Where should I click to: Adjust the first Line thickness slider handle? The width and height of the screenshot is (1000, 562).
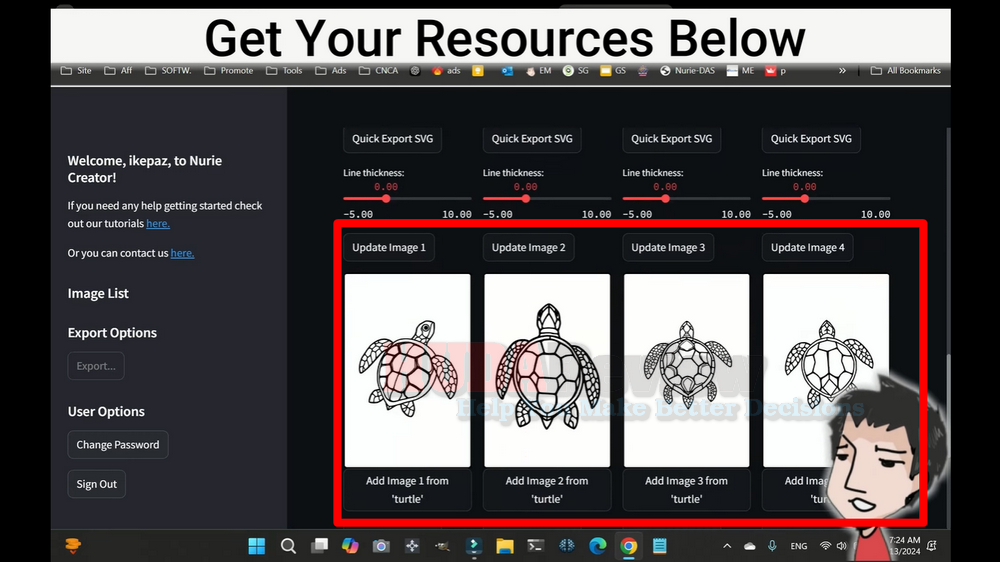[x=386, y=198]
